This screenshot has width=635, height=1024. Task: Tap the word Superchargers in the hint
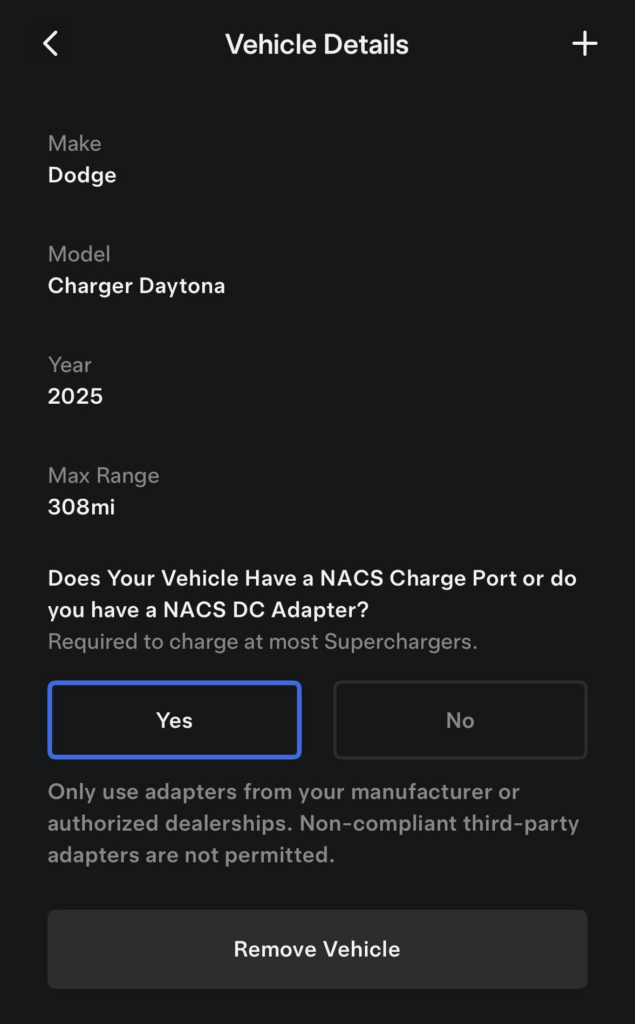tap(400, 642)
